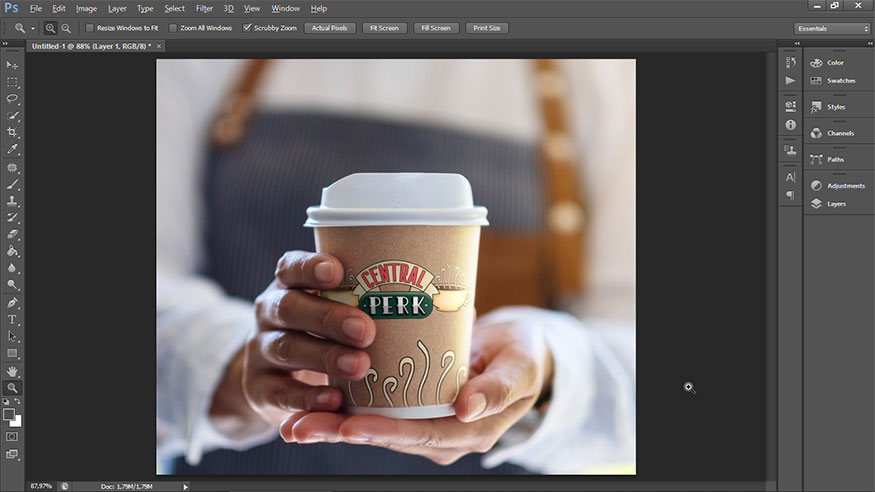Open the Info panel icon
Image resolution: width=875 pixels, height=492 pixels.
point(790,125)
